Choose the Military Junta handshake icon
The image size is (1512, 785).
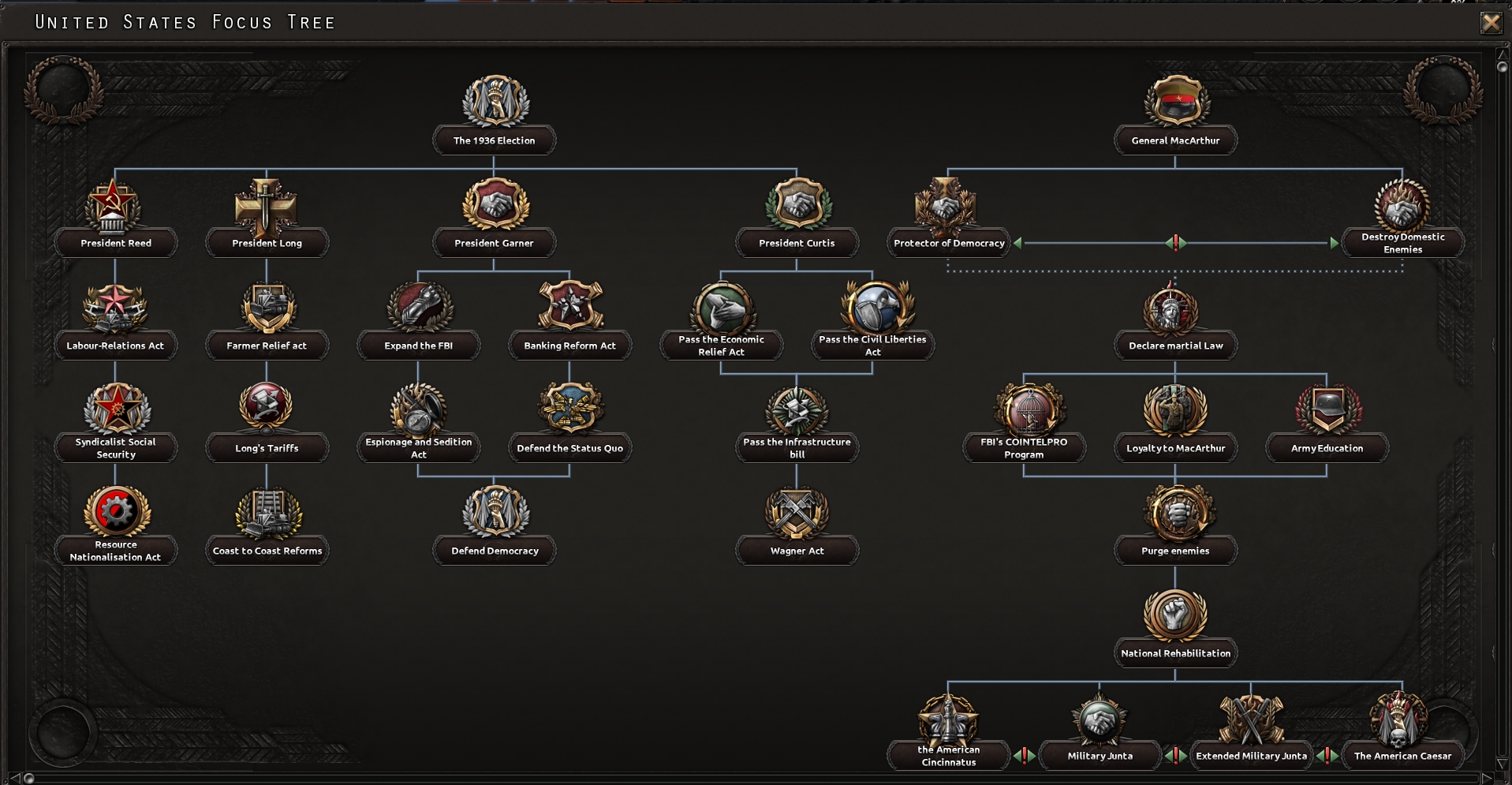pos(1099,718)
